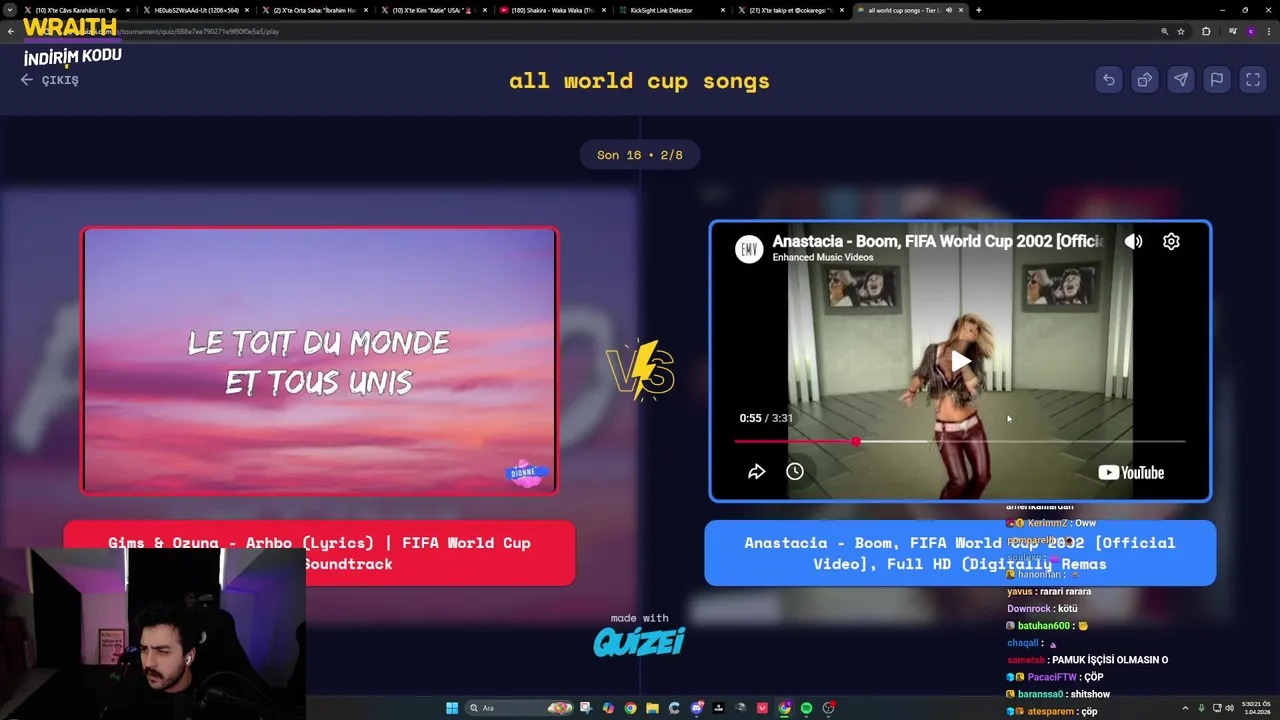Open YouTube player settings gear
This screenshot has width=1280, height=720.
coord(1171,241)
